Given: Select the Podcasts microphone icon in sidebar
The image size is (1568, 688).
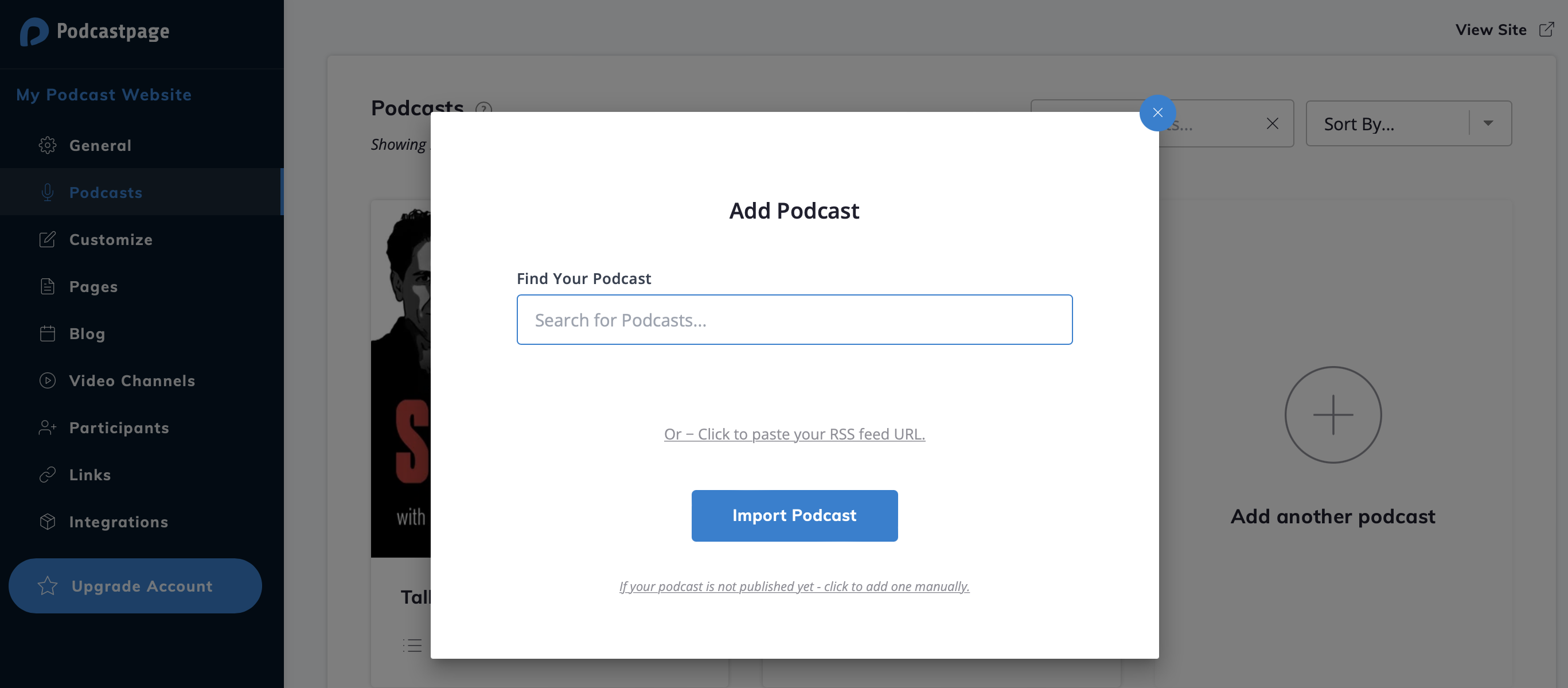Looking at the screenshot, I should [x=48, y=192].
